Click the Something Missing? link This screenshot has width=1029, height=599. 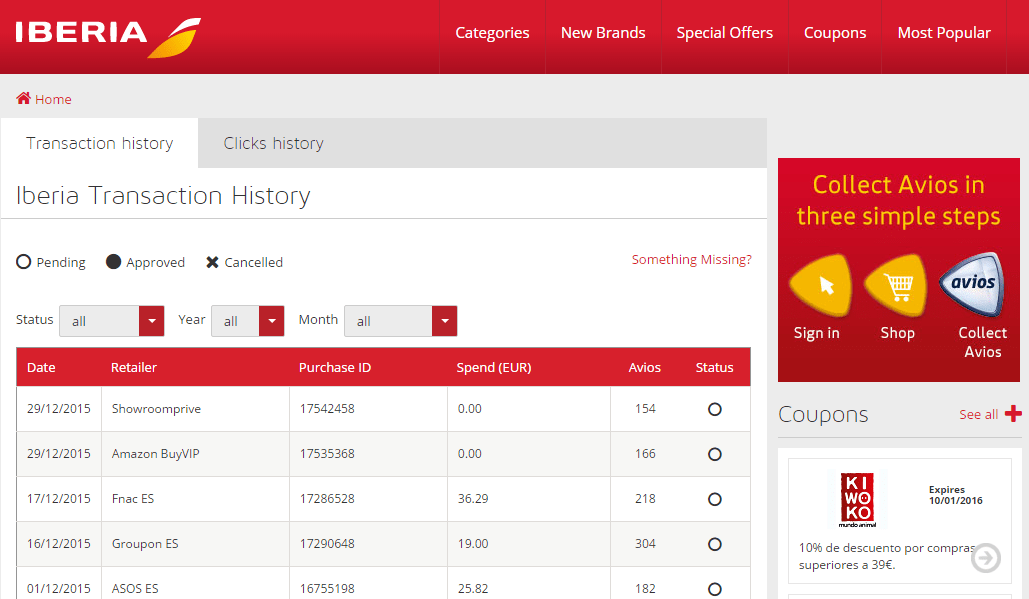(x=691, y=260)
